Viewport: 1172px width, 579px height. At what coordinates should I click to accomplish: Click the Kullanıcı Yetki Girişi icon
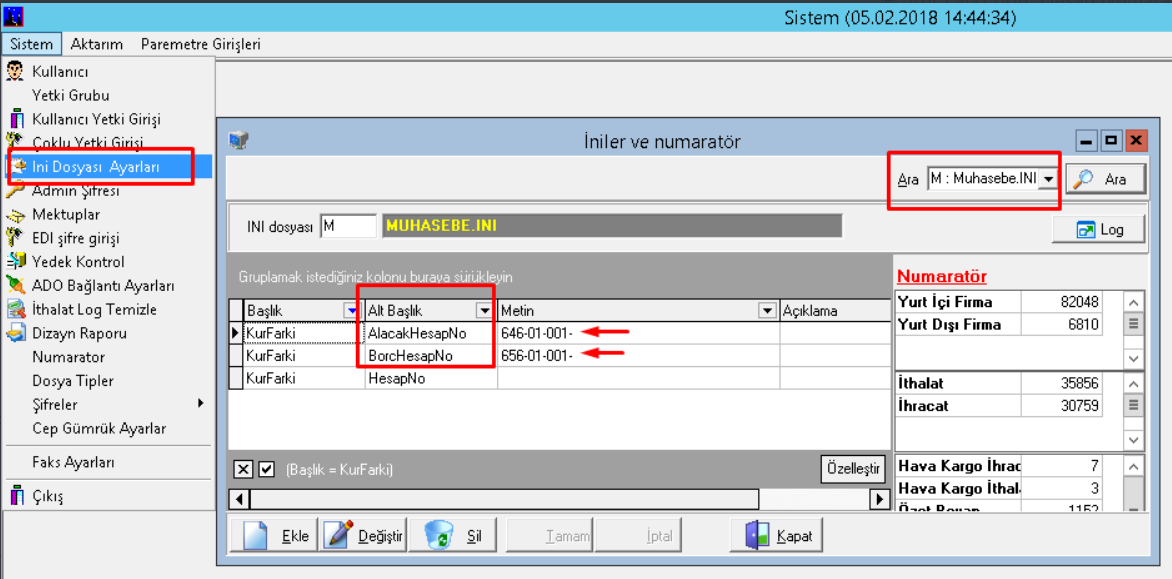(15, 119)
